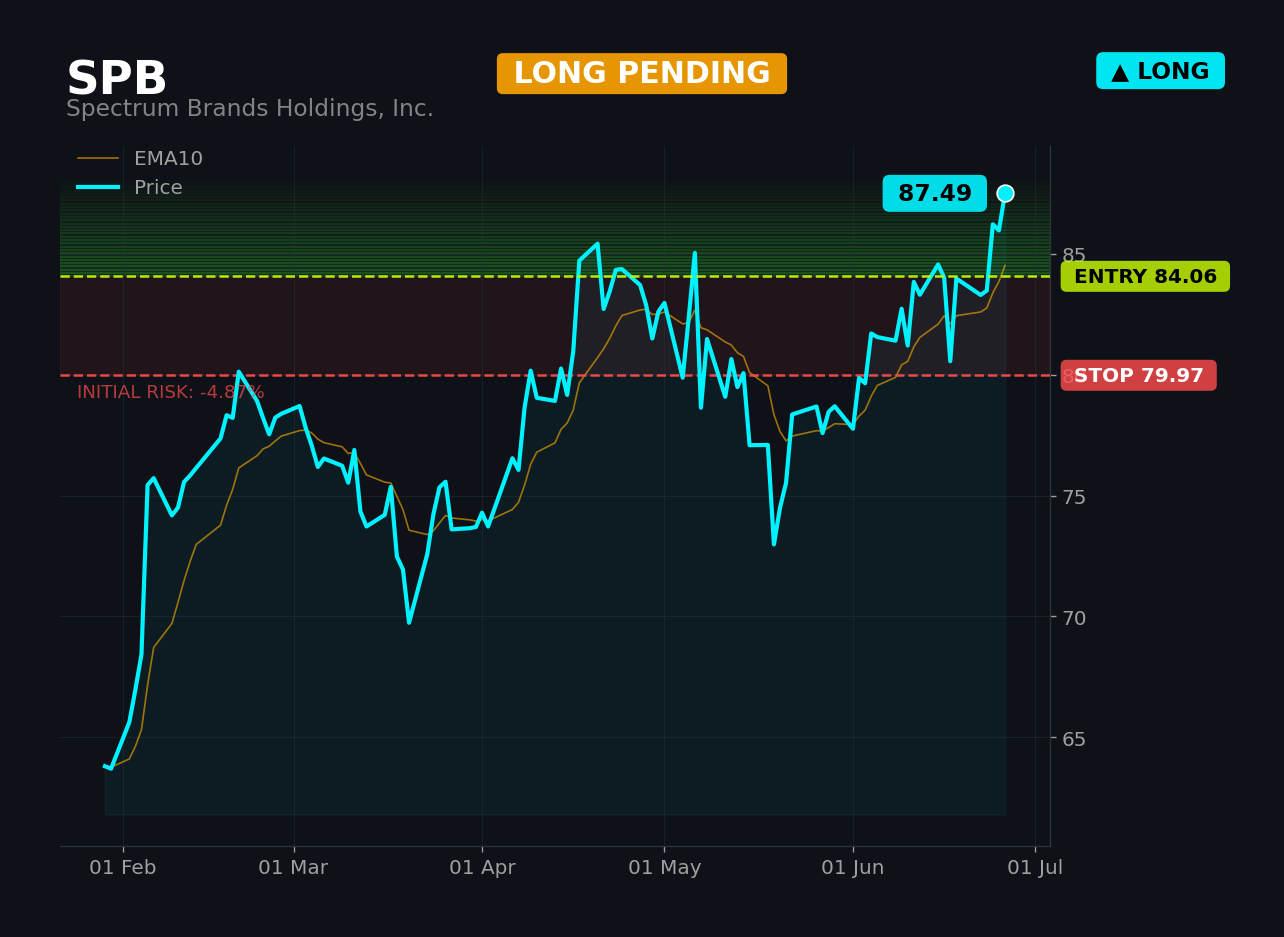Click the SPB ticker title
1284x937 pixels.
116,79
